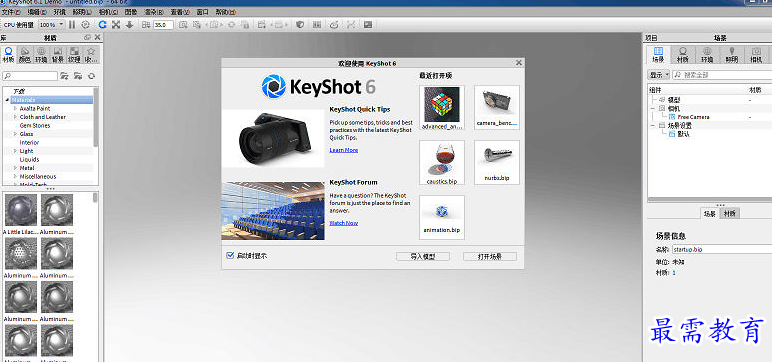Click the scene name field showing startup.bip
Viewport: 772px width, 362px height.
(722, 249)
